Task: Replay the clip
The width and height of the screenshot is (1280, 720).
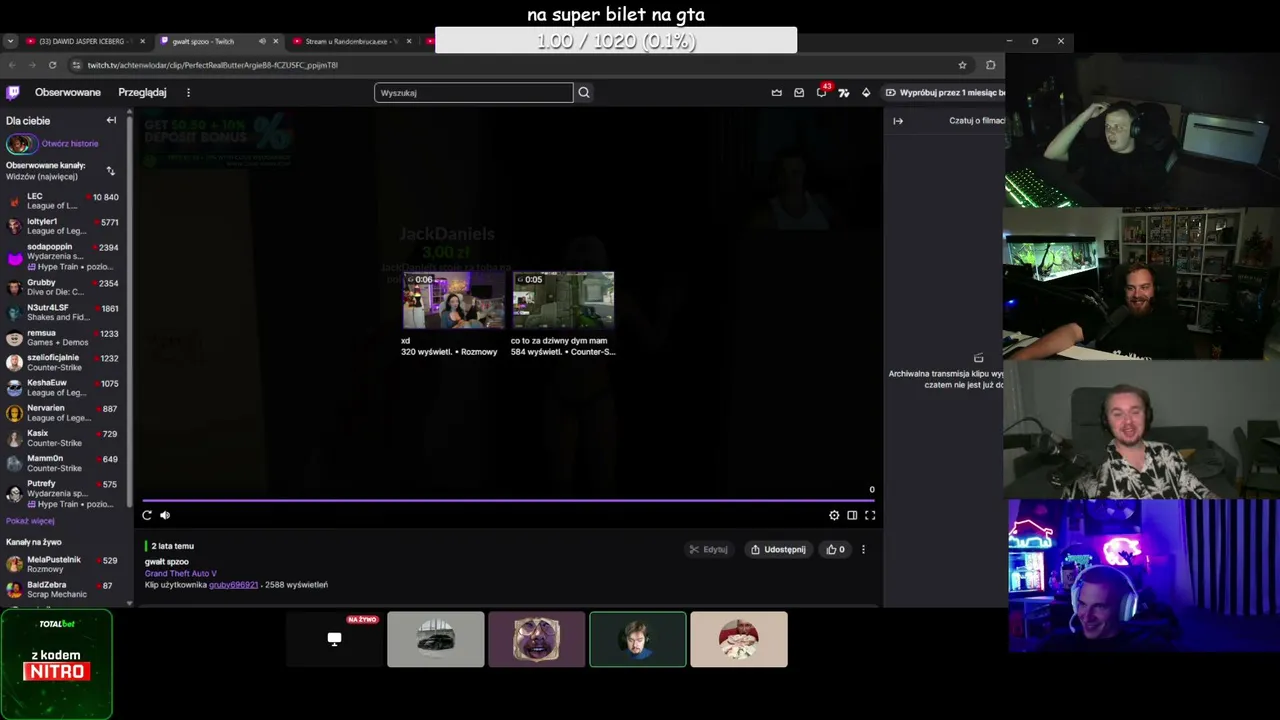Action: point(147,515)
